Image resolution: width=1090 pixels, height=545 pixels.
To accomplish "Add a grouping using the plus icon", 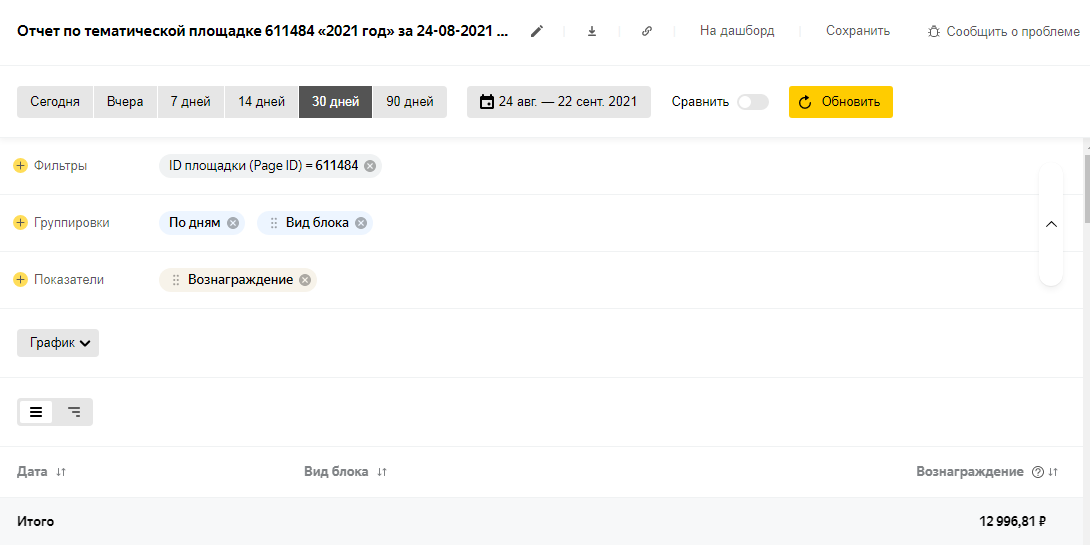I will coord(20,223).
